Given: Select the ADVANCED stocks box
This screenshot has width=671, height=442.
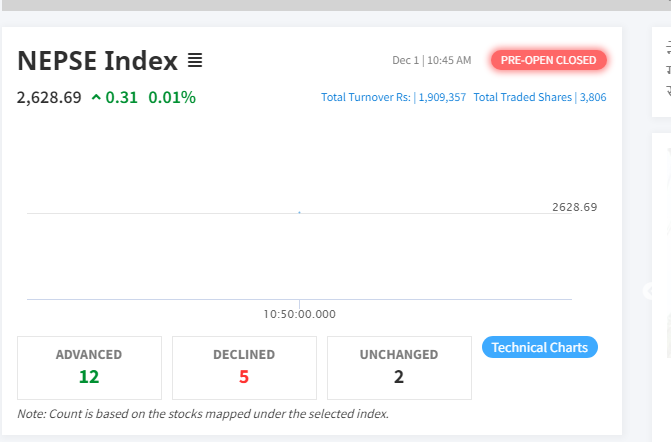Looking at the screenshot, I should tap(89, 367).
